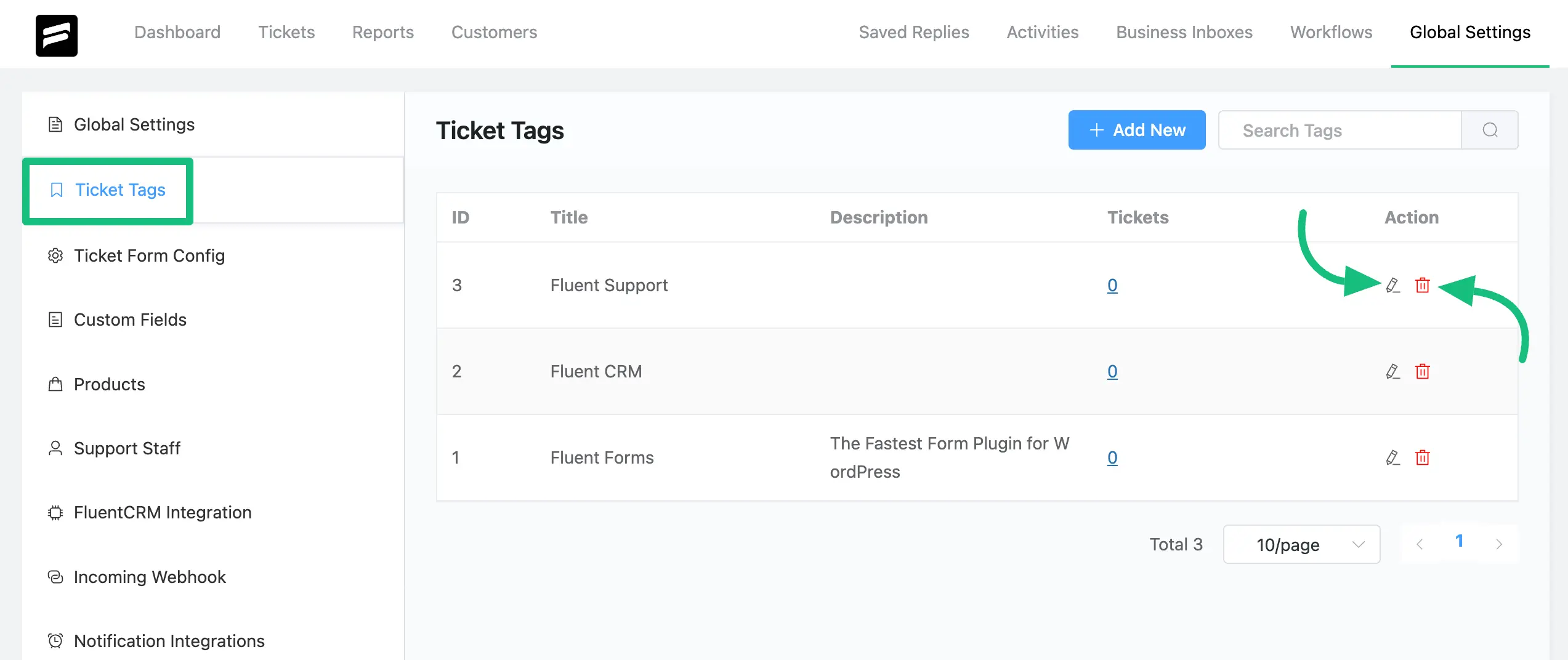Open Business Inboxes
This screenshot has width=1568, height=660.
(x=1184, y=32)
